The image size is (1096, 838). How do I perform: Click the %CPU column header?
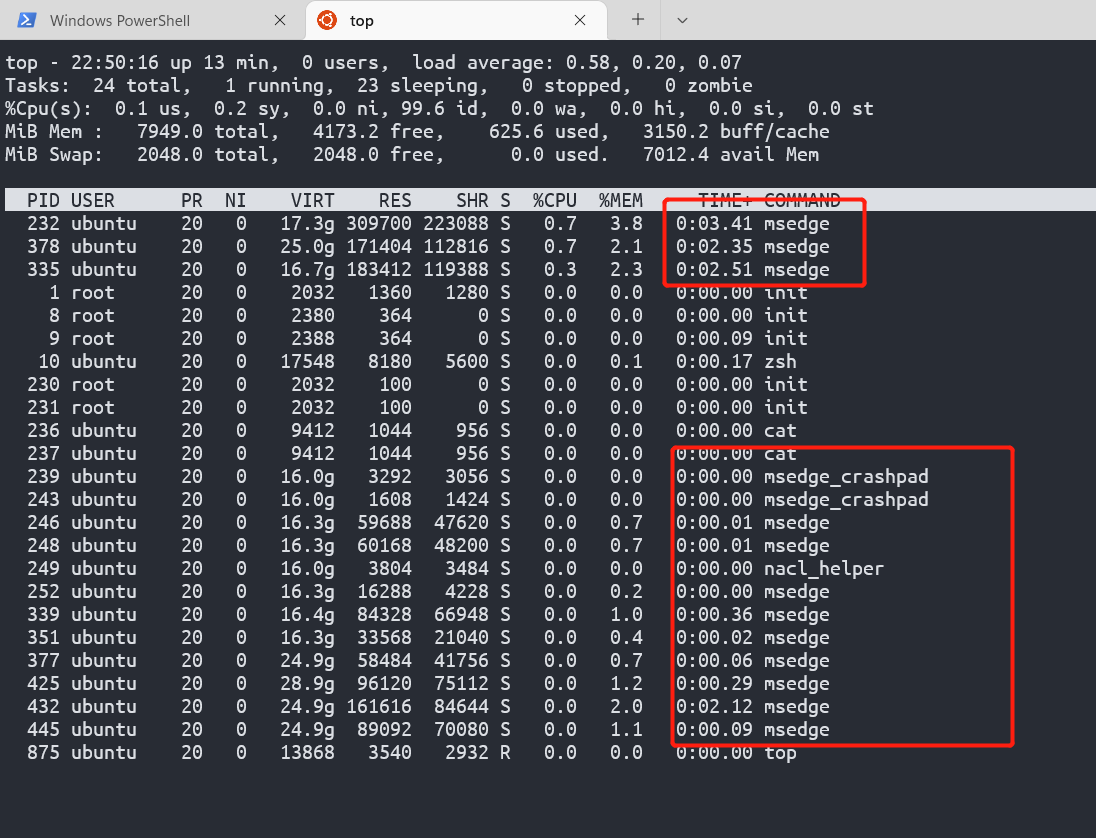[555, 200]
